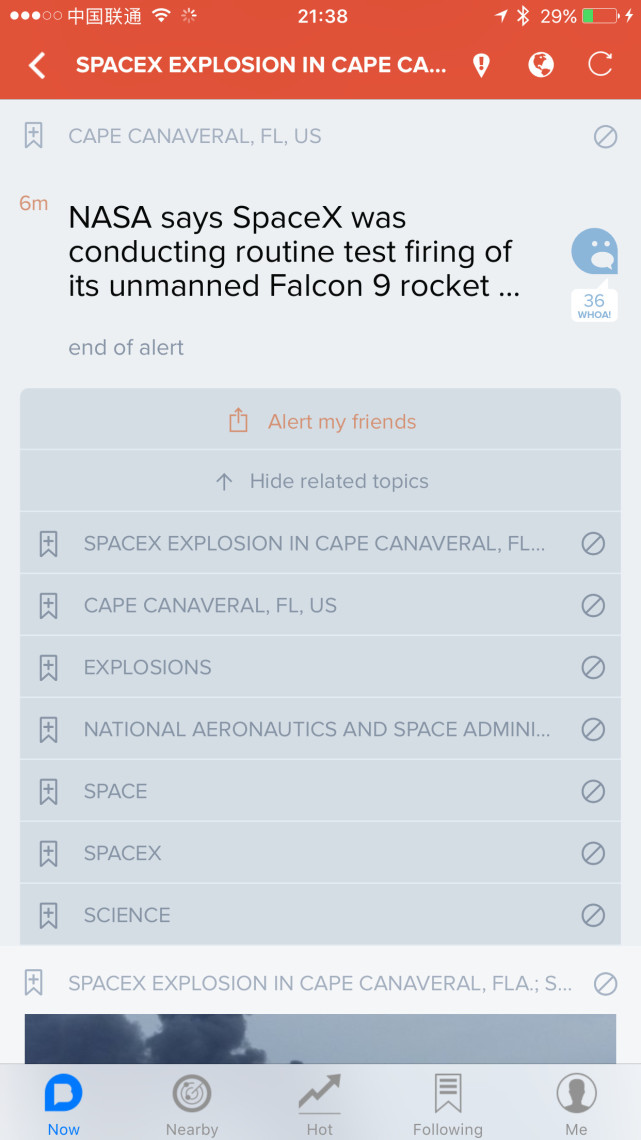Share via Alert my friends

click(321, 421)
